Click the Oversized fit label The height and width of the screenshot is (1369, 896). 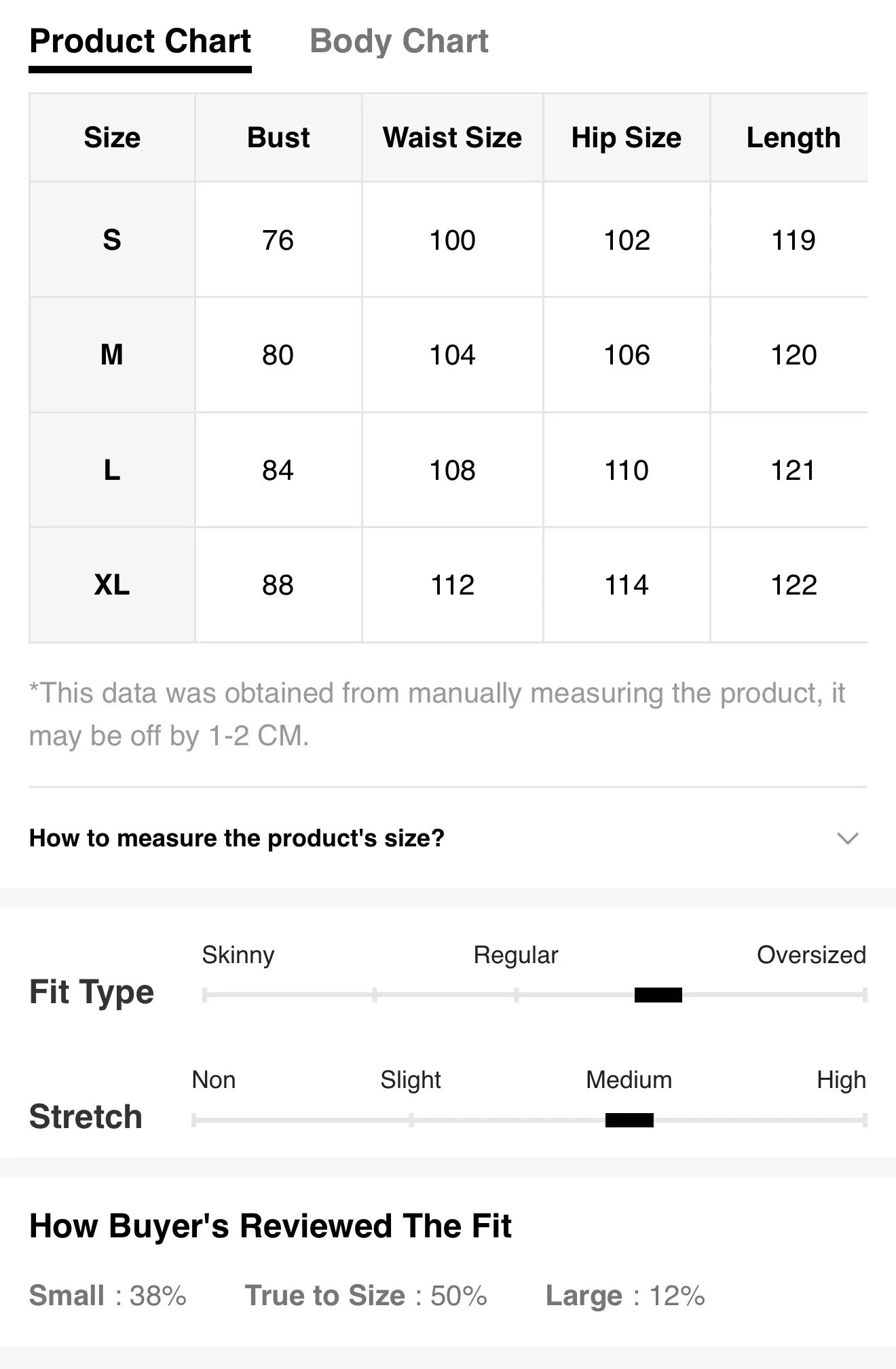(x=811, y=955)
